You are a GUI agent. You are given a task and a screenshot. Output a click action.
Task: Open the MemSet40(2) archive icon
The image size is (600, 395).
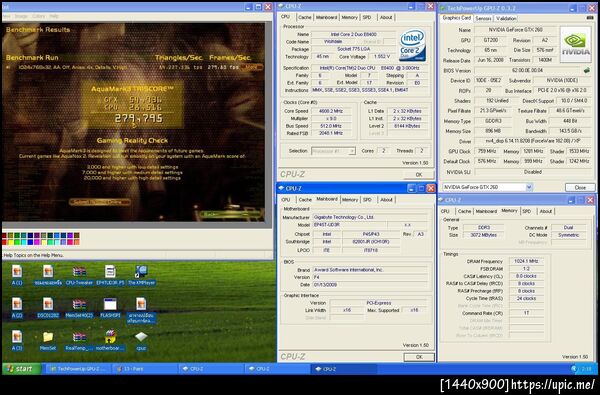tap(79, 308)
